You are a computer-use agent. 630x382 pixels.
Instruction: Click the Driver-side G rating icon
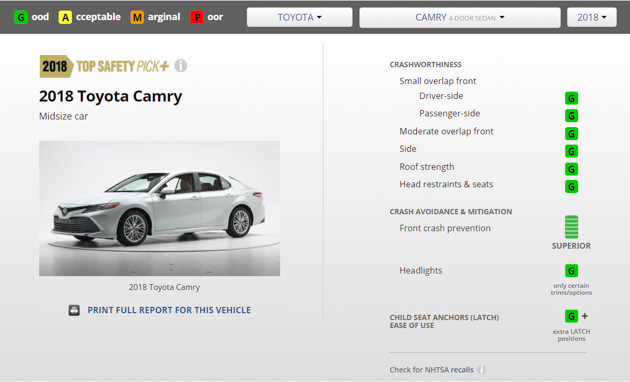click(571, 98)
